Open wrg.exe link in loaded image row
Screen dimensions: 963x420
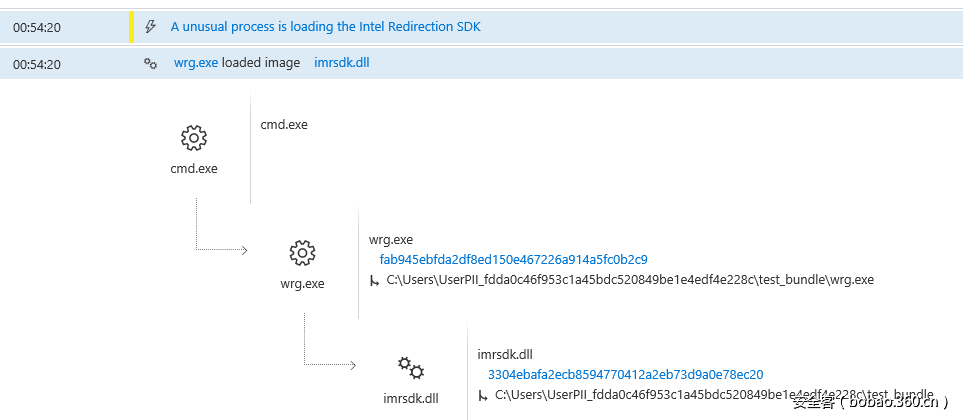click(x=195, y=63)
